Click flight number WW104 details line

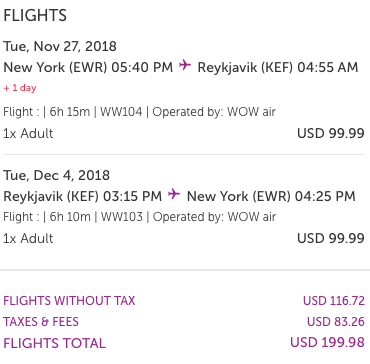139,112
